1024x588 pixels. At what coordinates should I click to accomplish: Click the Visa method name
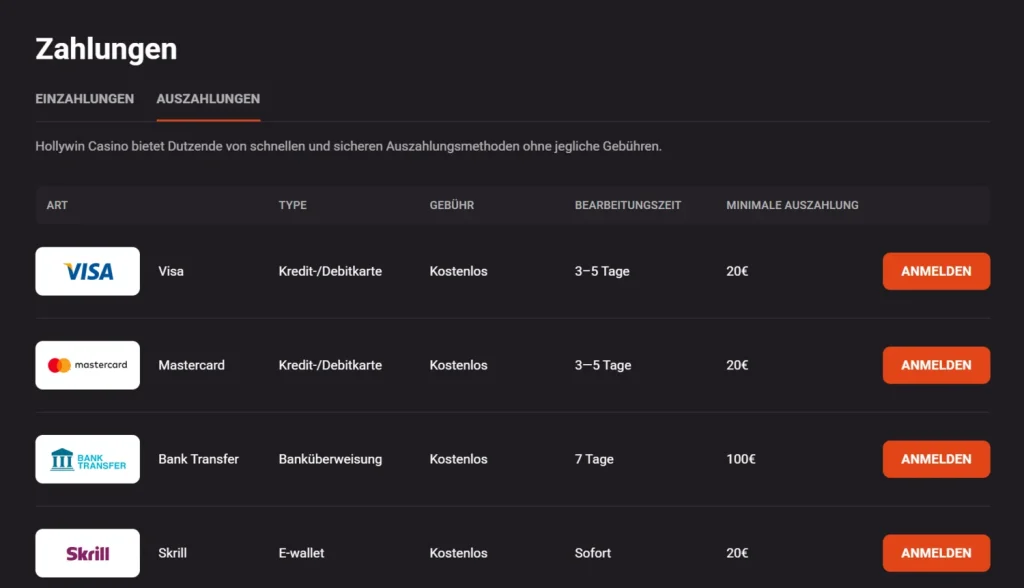171,271
